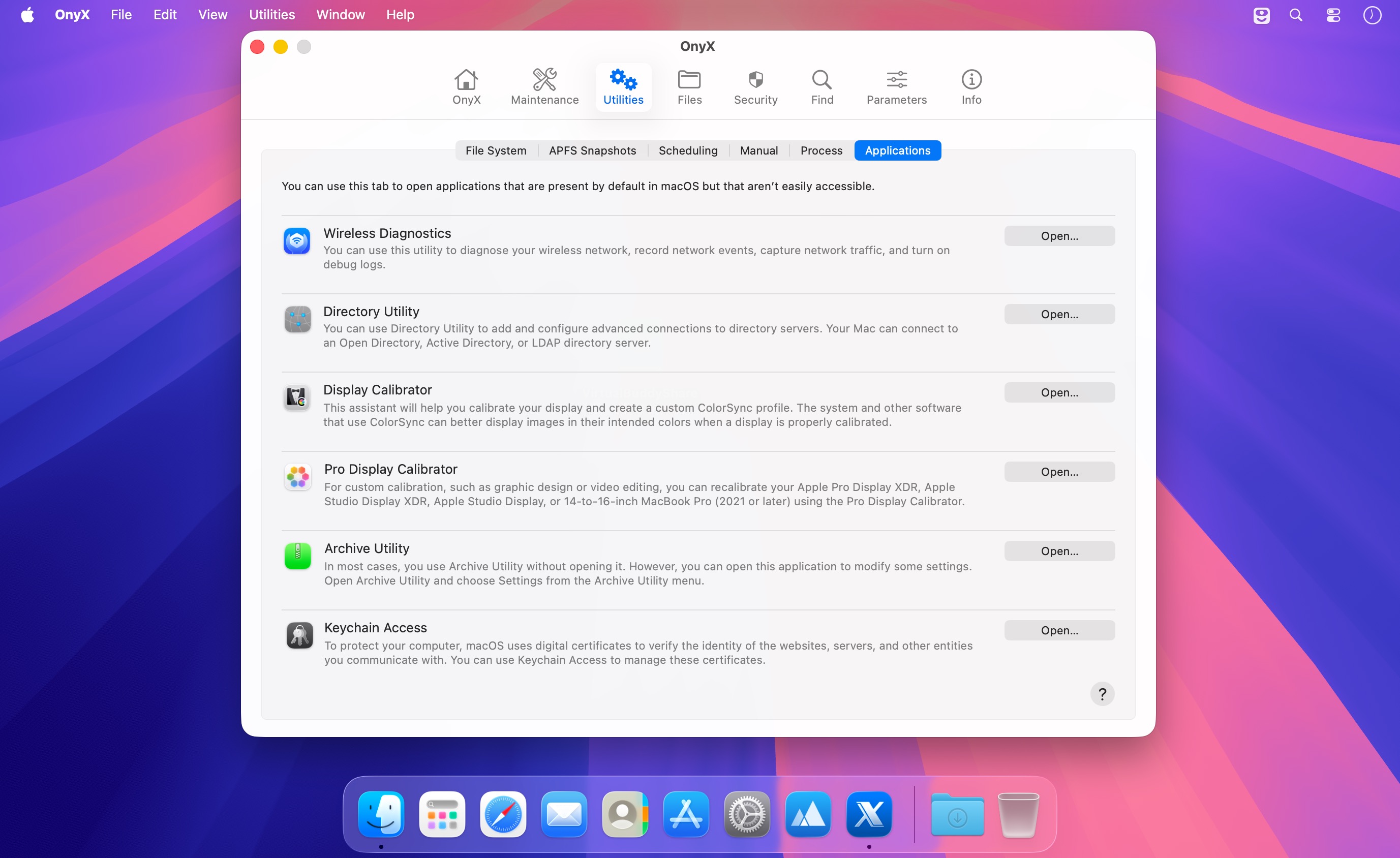
Task: Open the Apple menu
Action: (27, 14)
